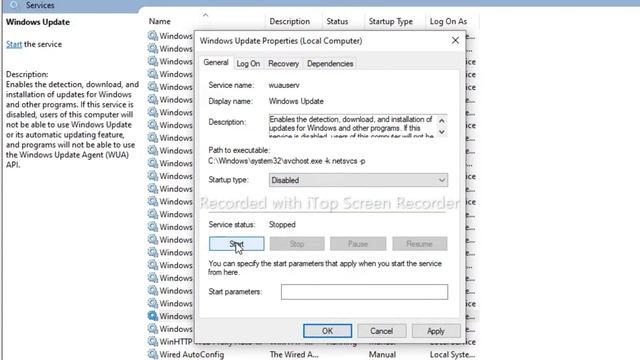
Task: Click the Windows Update heading in the left pane
Action: tap(38, 22)
